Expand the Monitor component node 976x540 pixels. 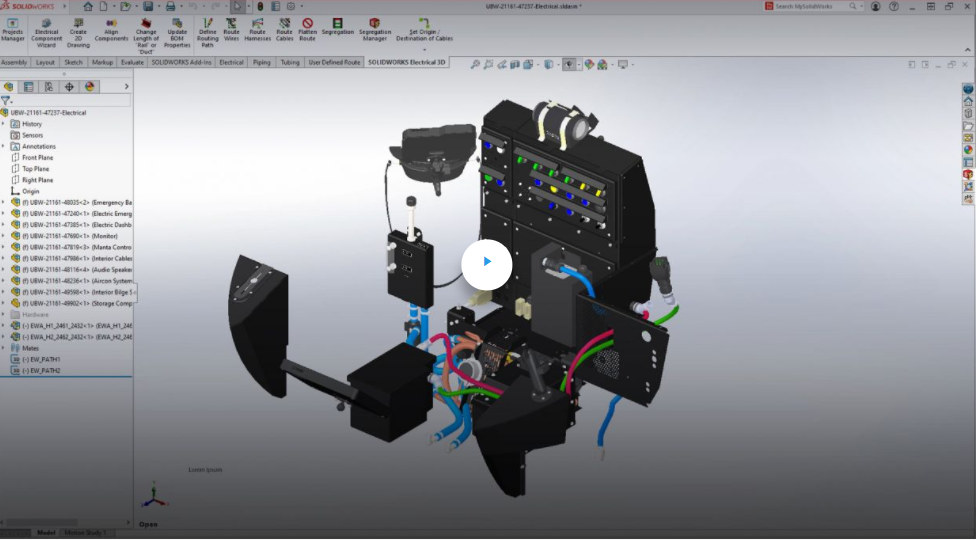4,236
